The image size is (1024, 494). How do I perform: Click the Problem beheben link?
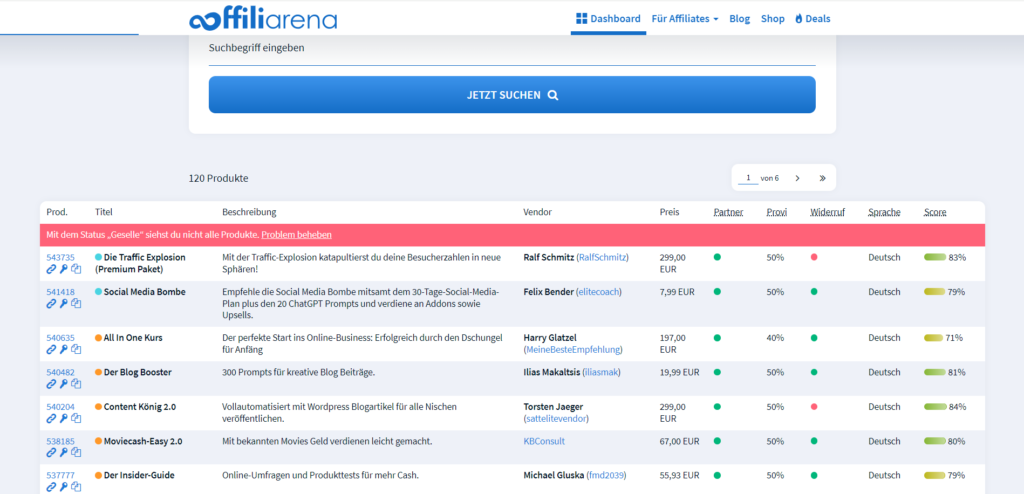point(296,235)
